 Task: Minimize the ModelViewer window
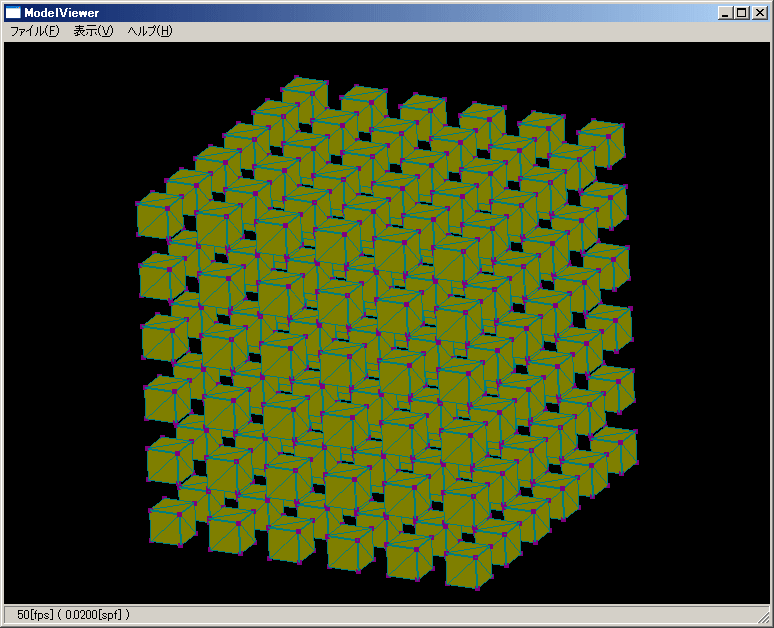point(725,13)
